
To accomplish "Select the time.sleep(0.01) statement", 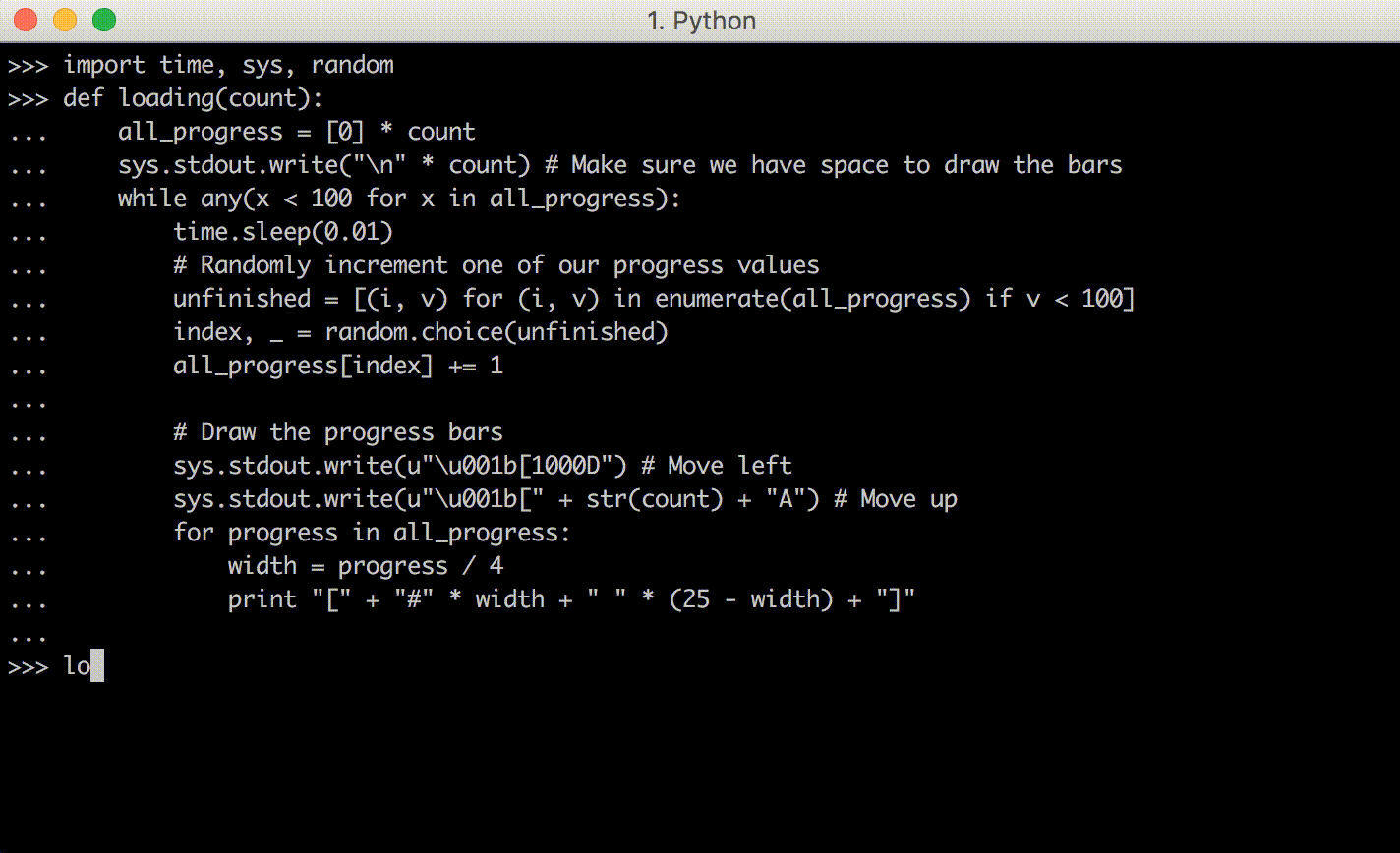I will [x=283, y=231].
